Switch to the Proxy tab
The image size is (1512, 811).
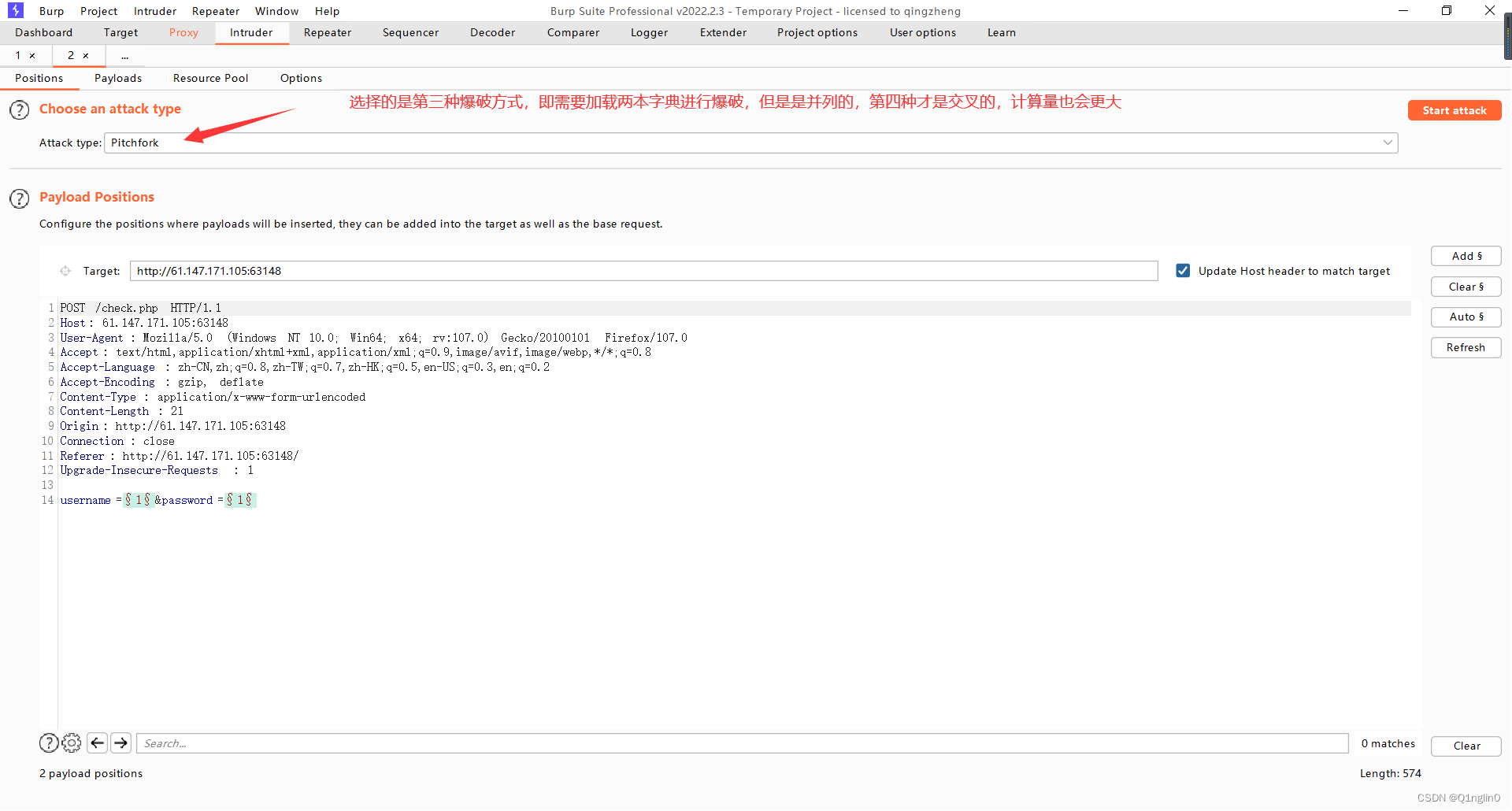(183, 32)
